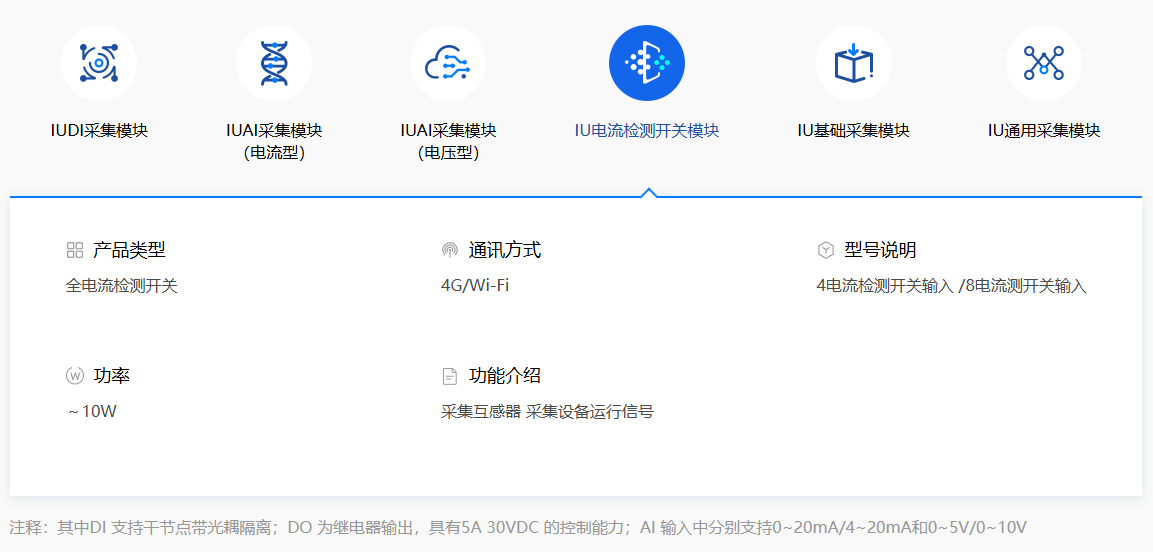
Task: Click the cube icon beside 型号说明
Action: [825, 250]
